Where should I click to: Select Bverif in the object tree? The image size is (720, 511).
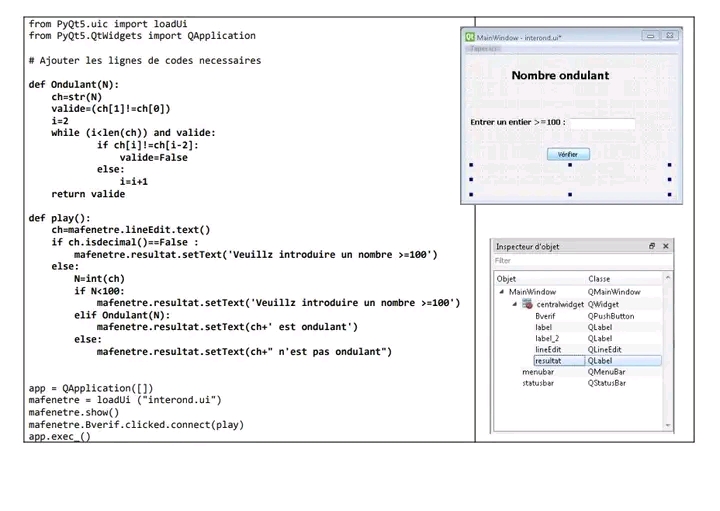coord(545,316)
